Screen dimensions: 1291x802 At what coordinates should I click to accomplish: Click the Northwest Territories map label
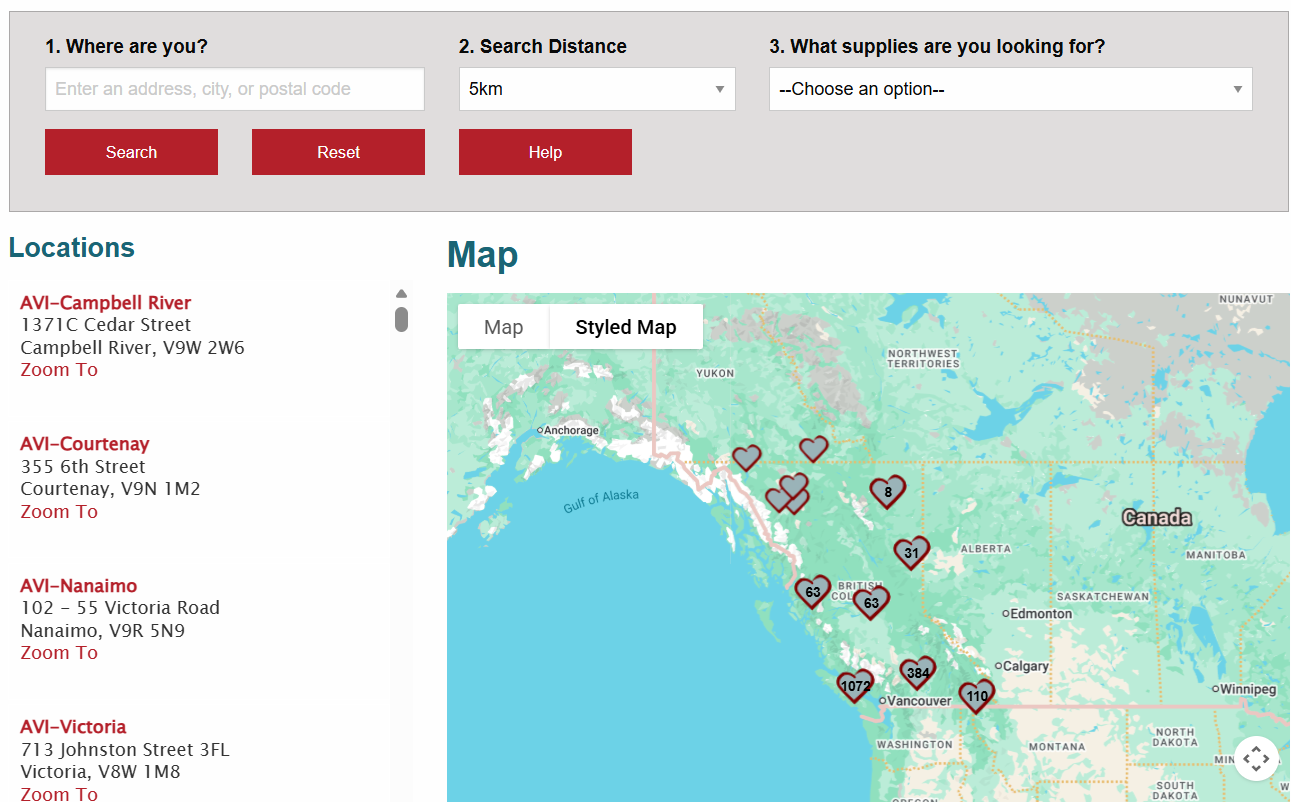(x=923, y=358)
